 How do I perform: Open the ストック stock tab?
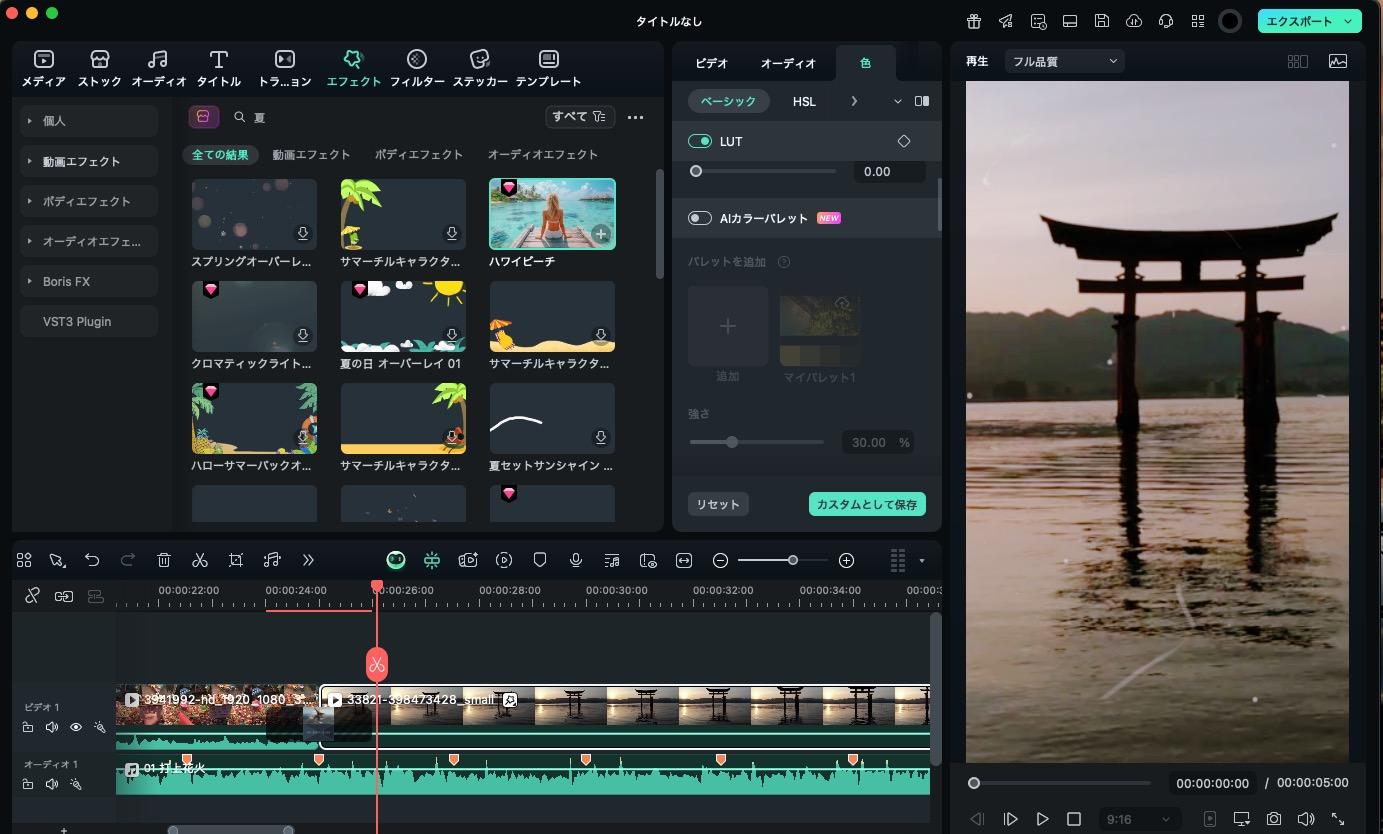pos(99,69)
